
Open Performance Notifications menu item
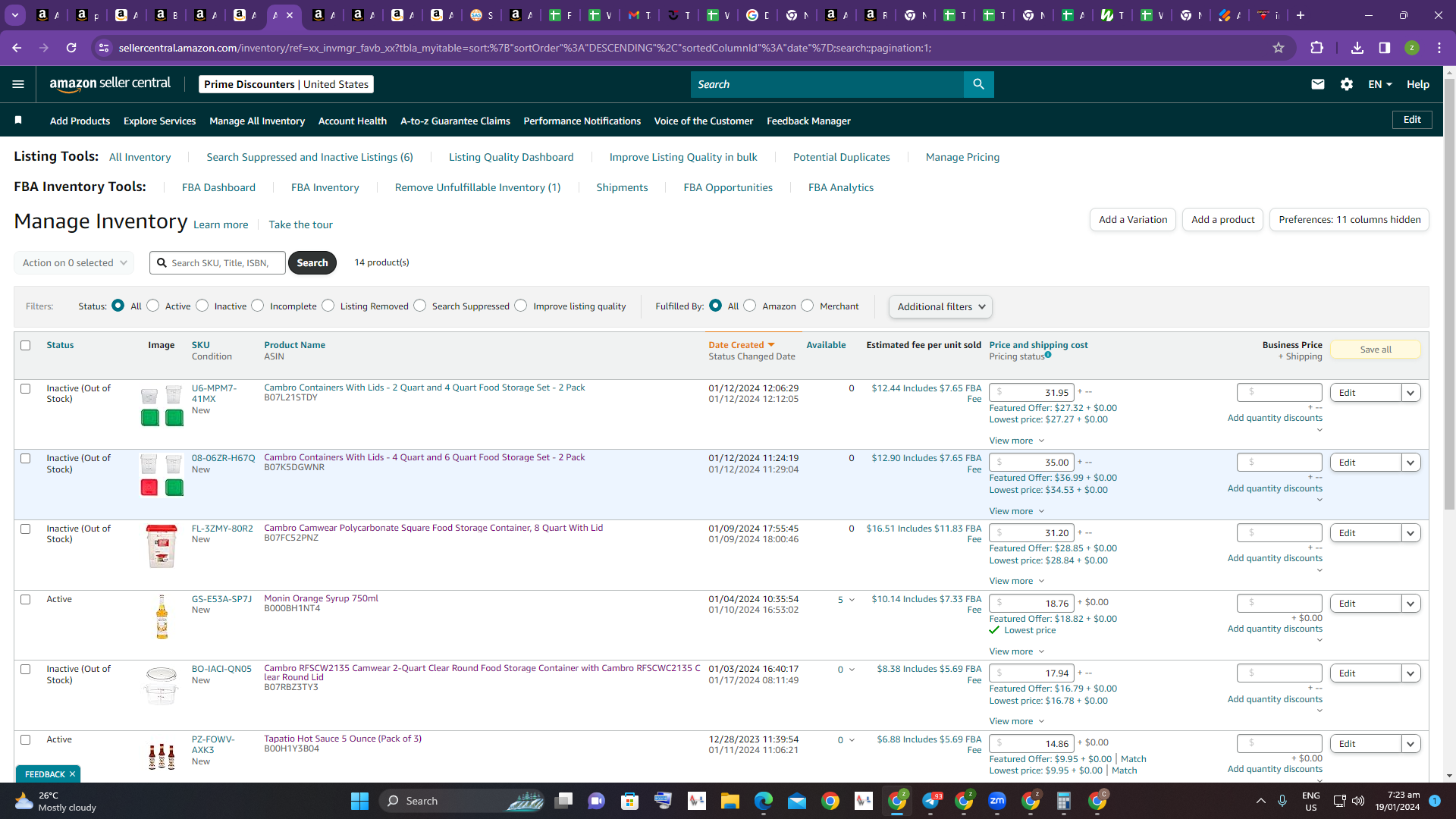pos(582,121)
